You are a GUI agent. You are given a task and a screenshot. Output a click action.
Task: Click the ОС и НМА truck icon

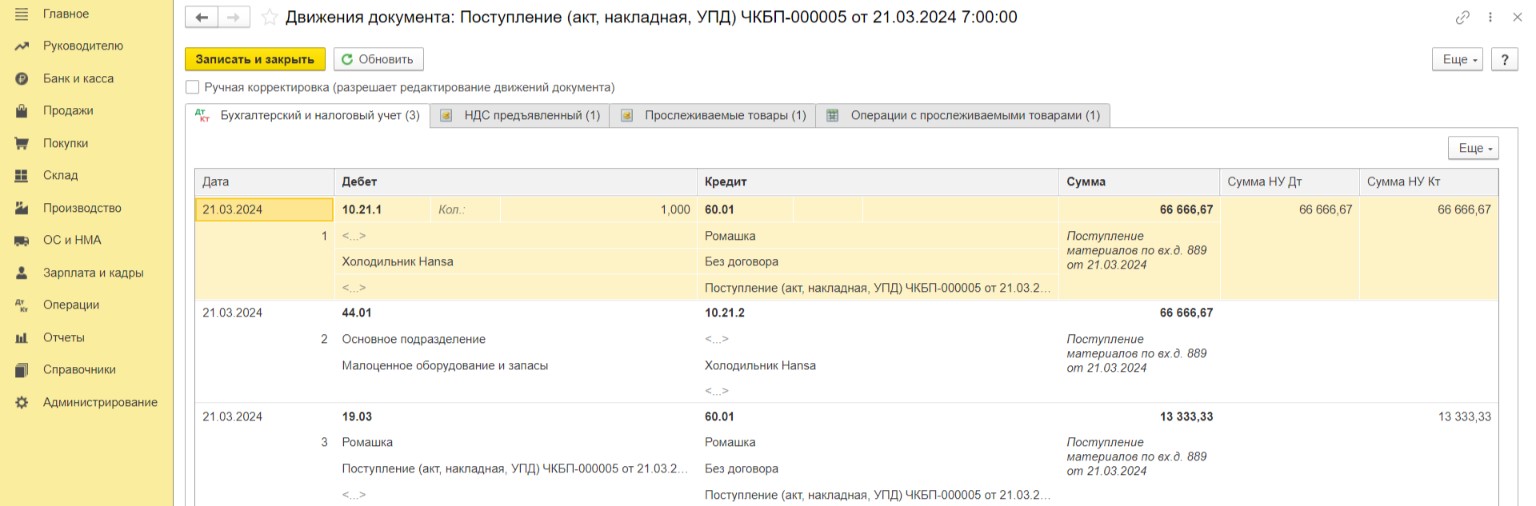[21, 241]
